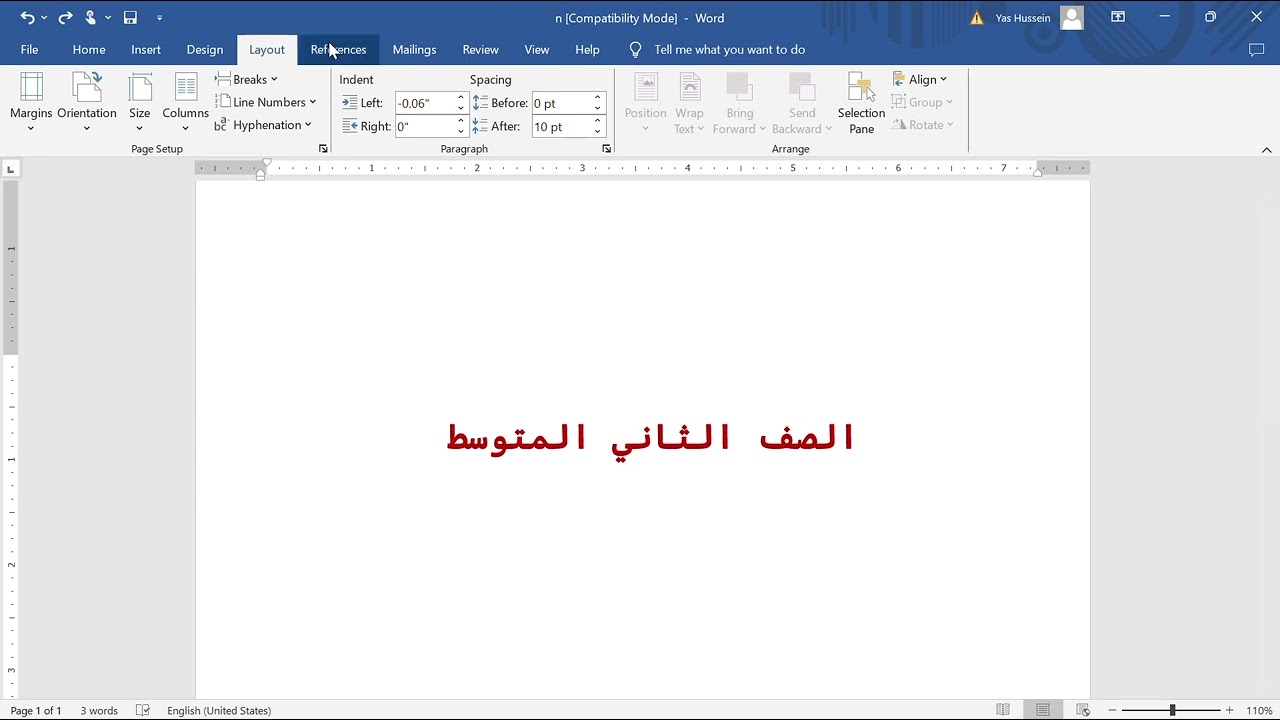Click the right indent marker on ruler
This screenshot has height=720, width=1280.
[1037, 173]
